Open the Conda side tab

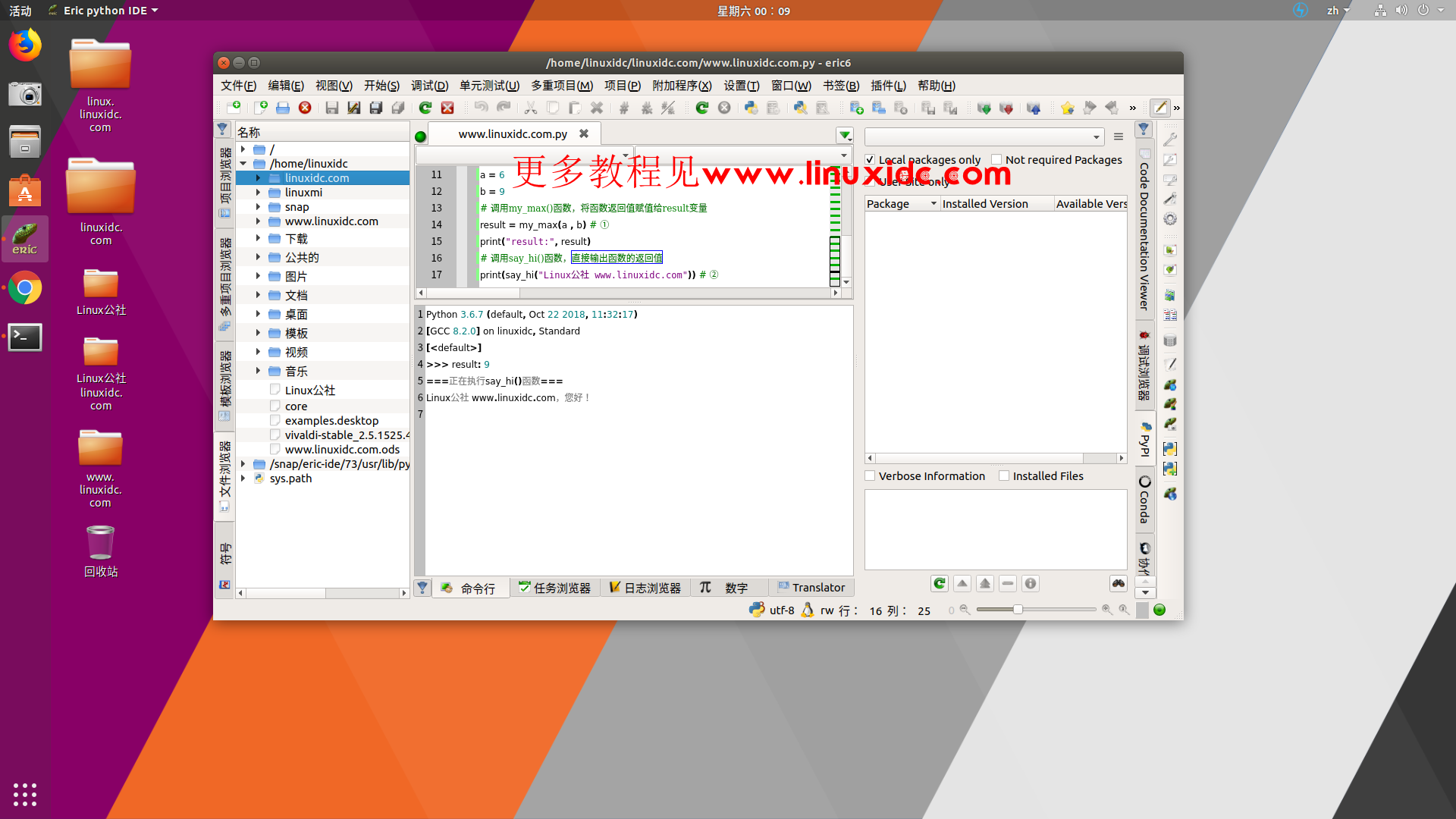tap(1144, 500)
